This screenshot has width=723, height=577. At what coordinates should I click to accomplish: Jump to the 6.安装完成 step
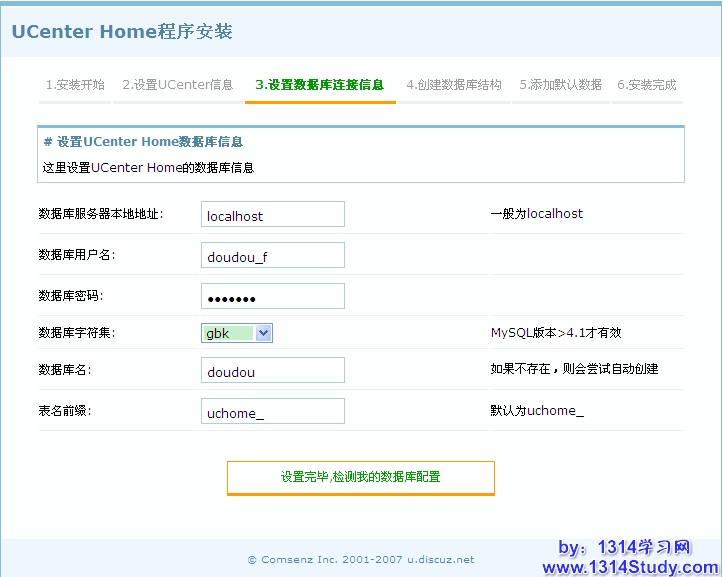(646, 85)
